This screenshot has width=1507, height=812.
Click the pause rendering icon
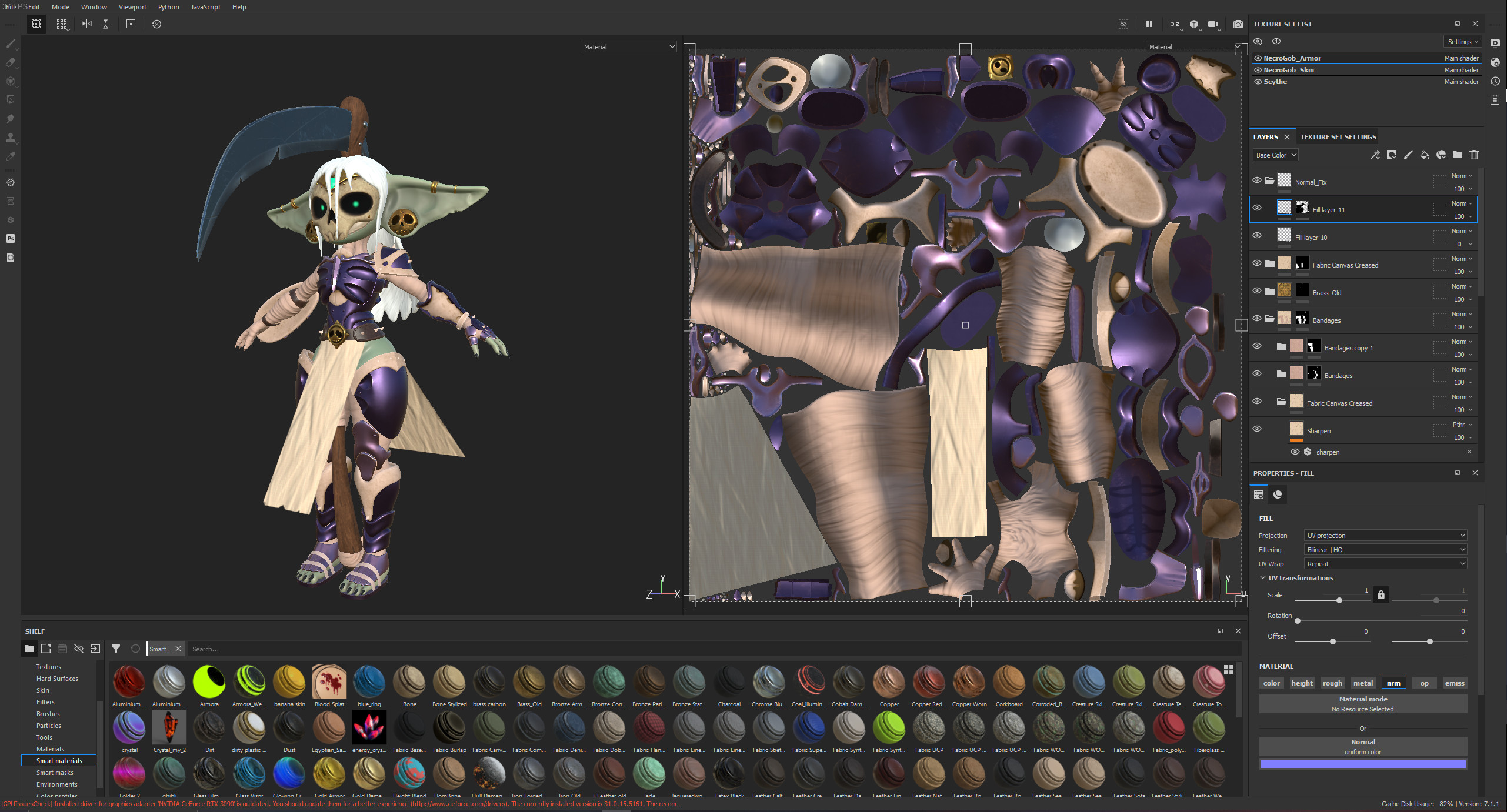(1149, 24)
